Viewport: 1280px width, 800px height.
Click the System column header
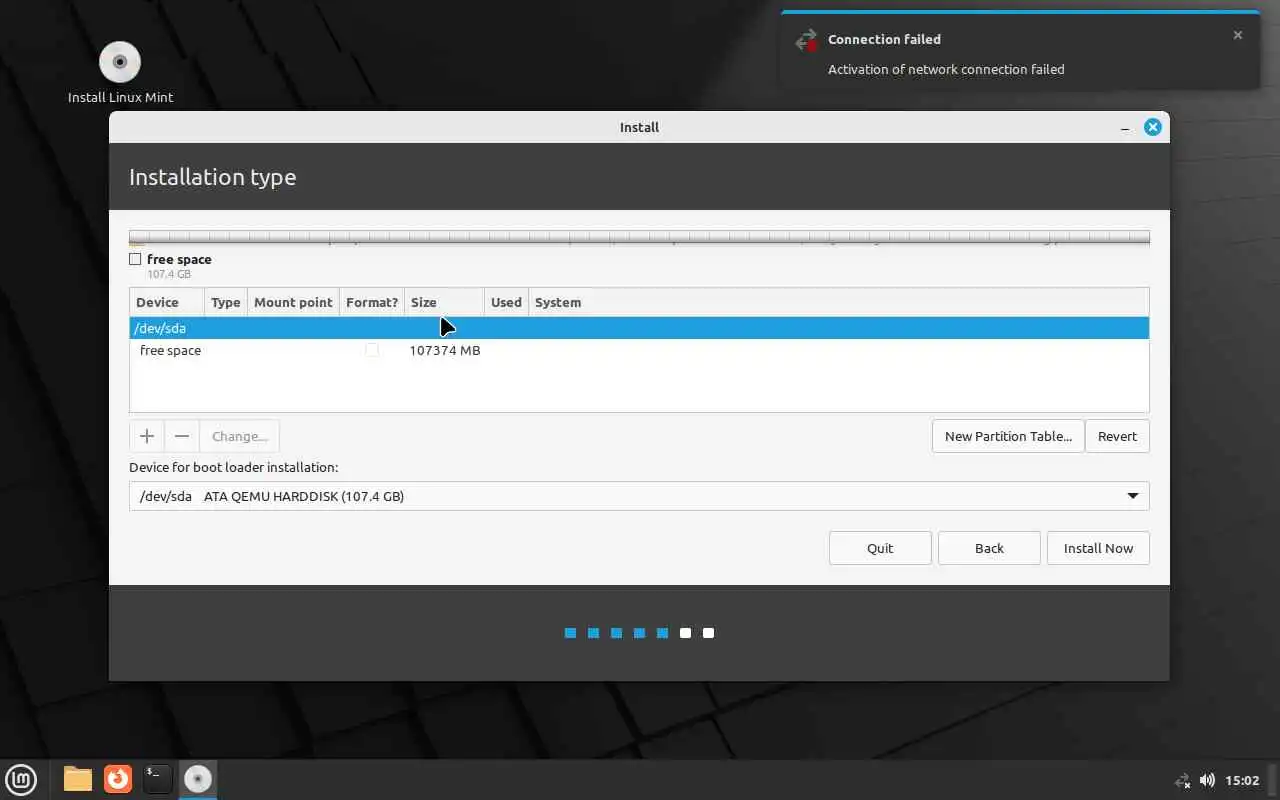tap(838, 302)
